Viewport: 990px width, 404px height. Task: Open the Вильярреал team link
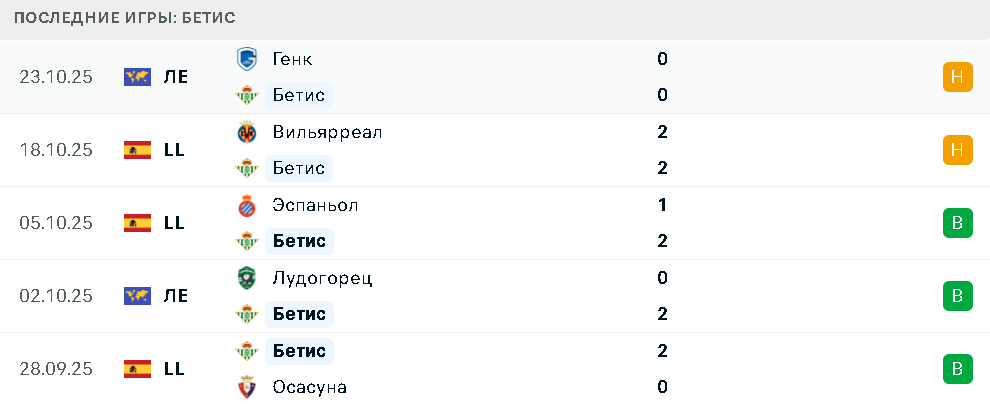(327, 132)
